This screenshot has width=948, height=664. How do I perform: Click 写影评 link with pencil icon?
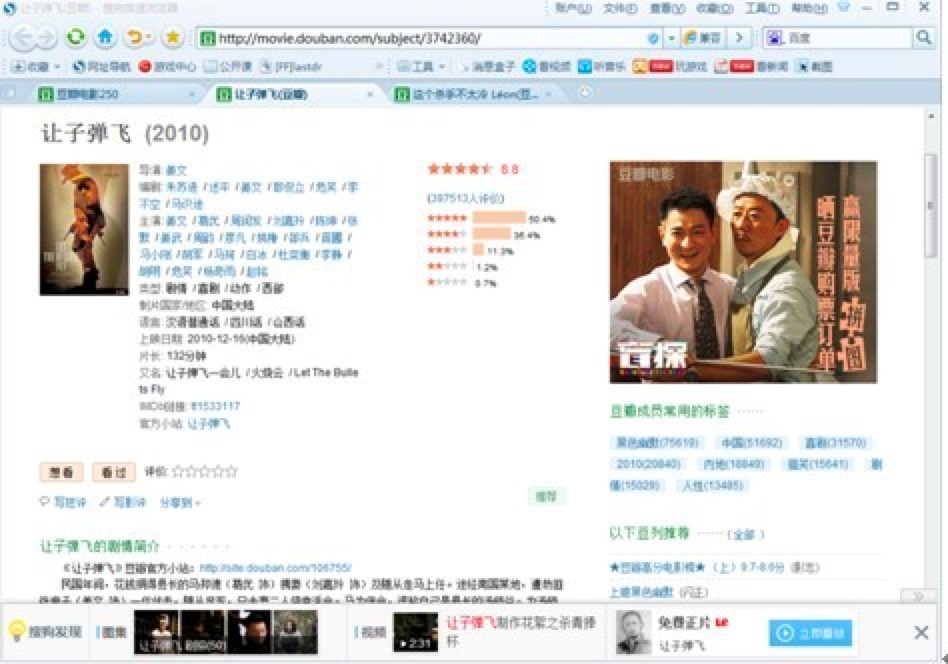123,502
